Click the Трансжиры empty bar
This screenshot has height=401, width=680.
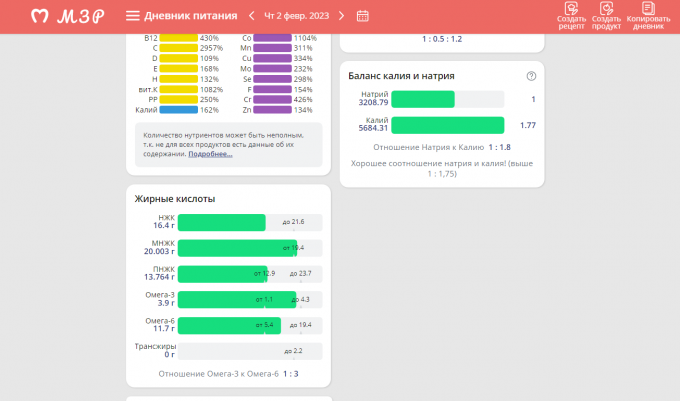(250, 351)
